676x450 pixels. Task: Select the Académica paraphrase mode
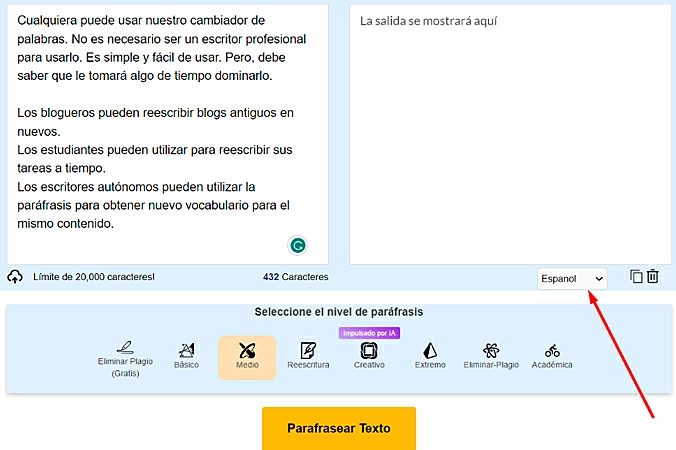click(x=552, y=356)
